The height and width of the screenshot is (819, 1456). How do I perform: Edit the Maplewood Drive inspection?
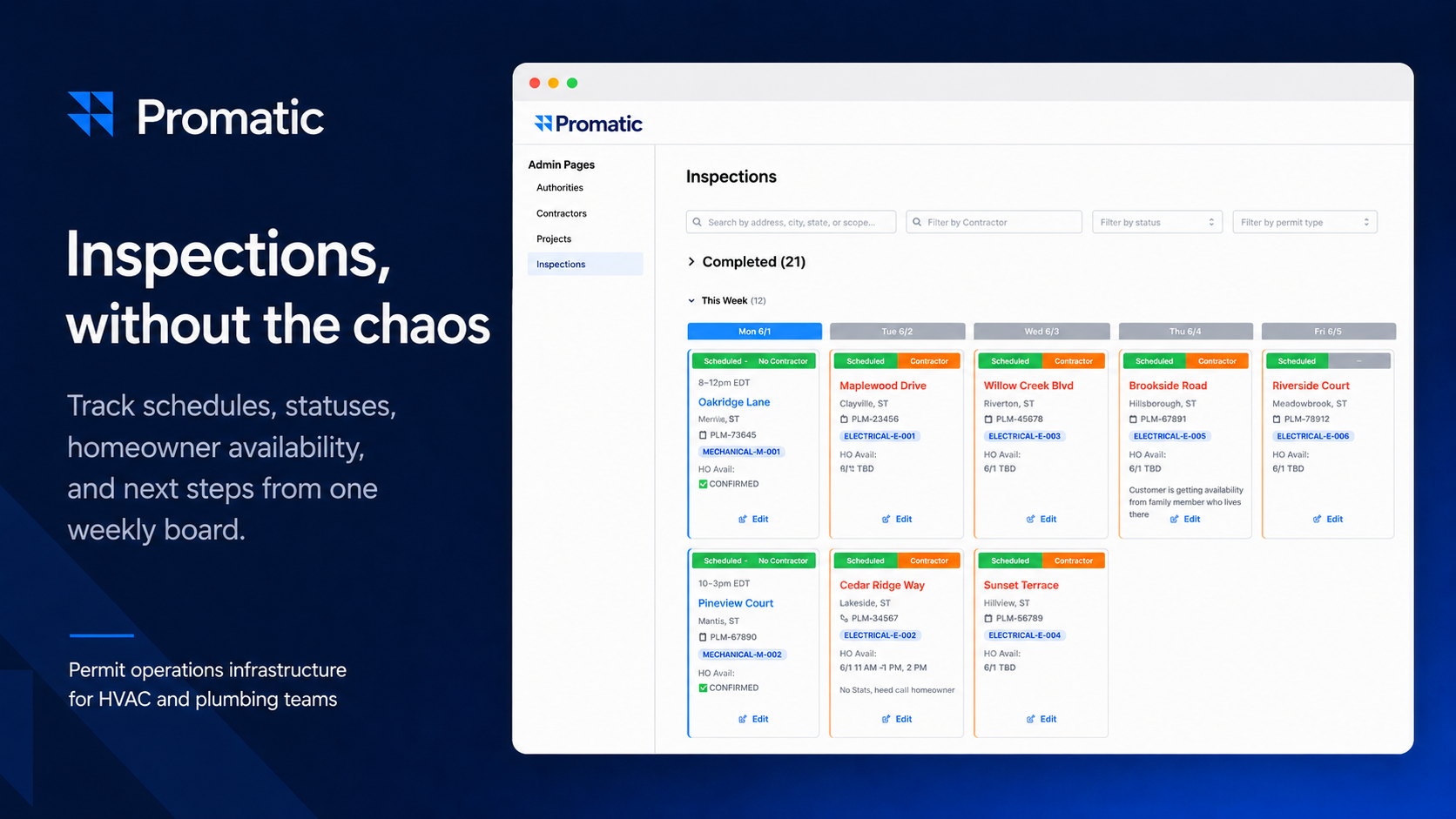point(897,520)
